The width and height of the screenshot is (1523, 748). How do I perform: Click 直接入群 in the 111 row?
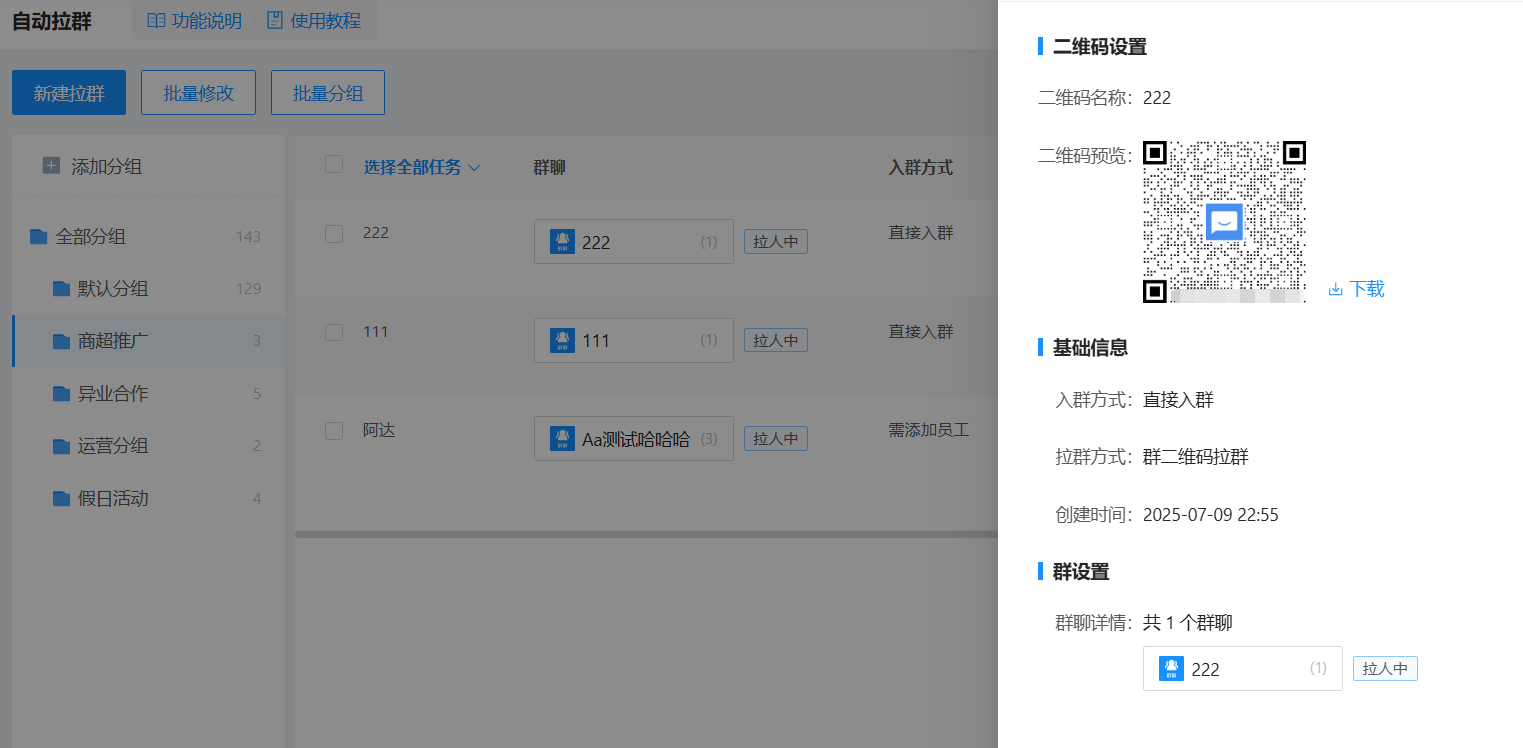click(x=921, y=331)
